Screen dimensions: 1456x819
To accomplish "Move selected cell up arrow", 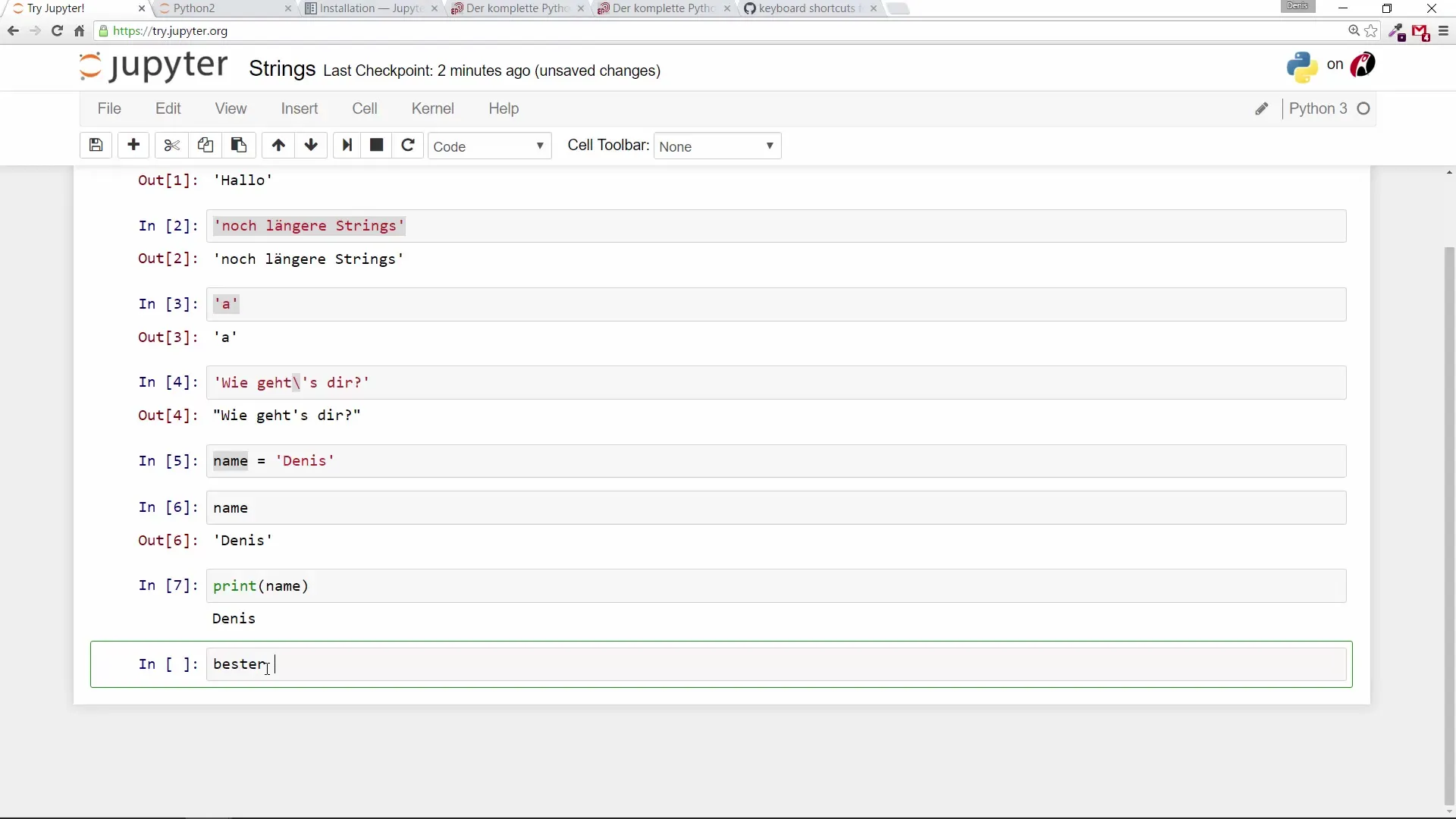I will [278, 145].
